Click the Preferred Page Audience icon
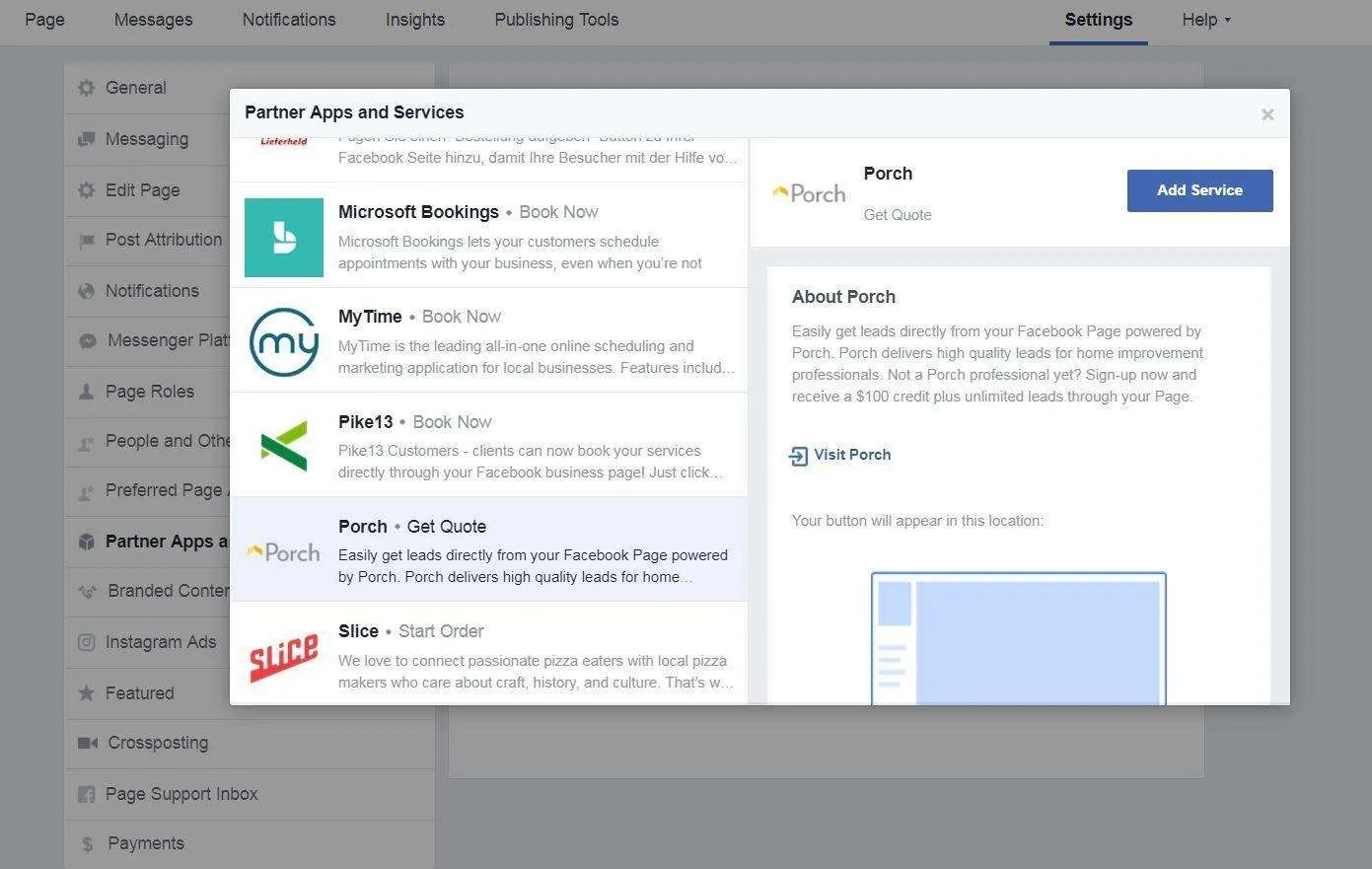The image size is (1372, 869). click(x=87, y=490)
